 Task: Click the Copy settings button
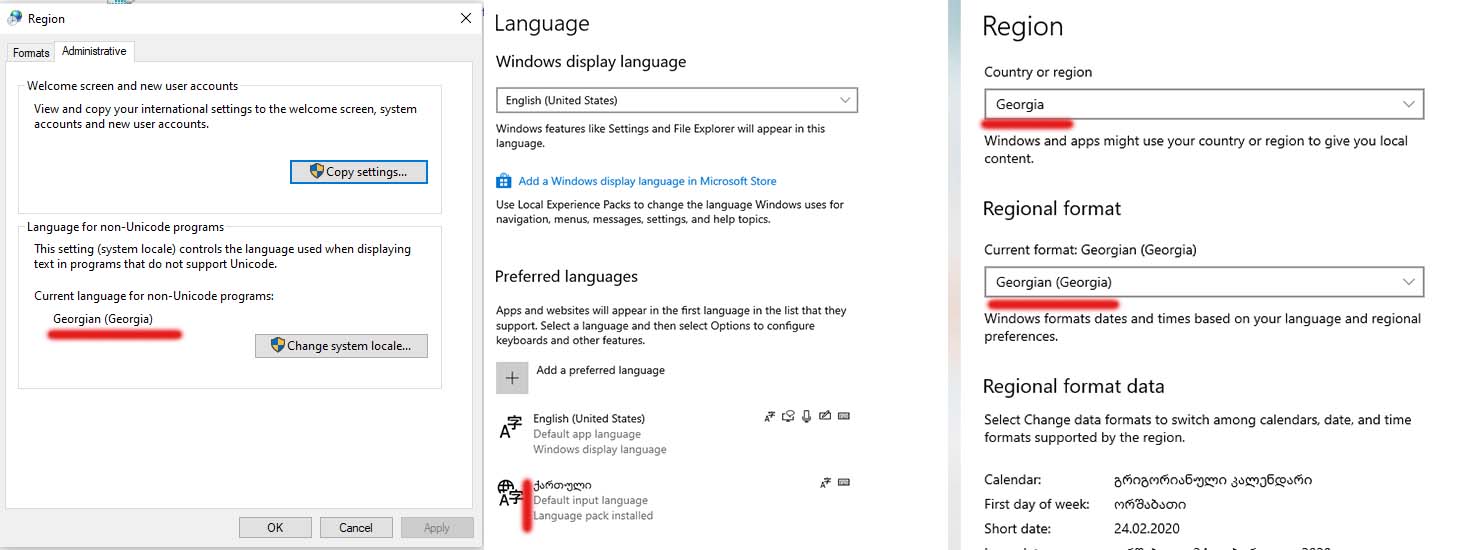point(359,172)
